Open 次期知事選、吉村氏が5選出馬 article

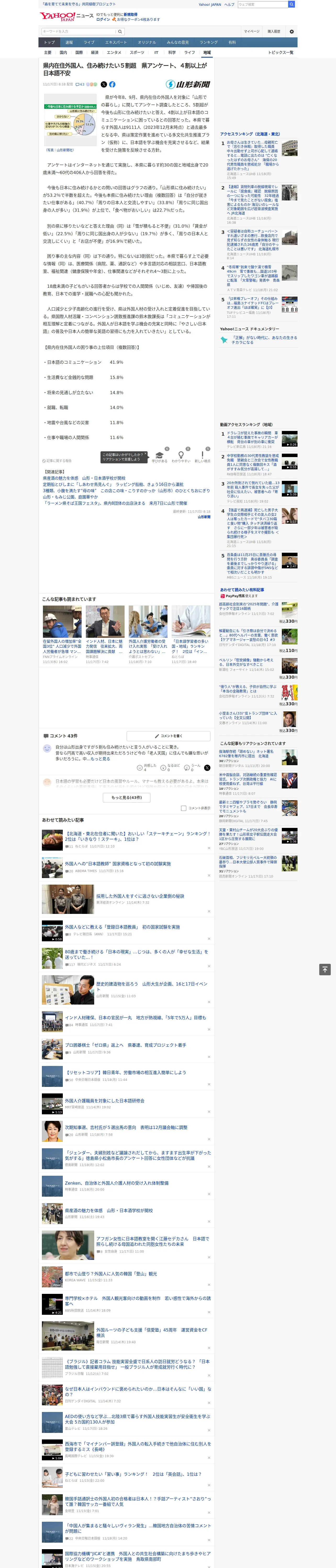tap(126, 1127)
